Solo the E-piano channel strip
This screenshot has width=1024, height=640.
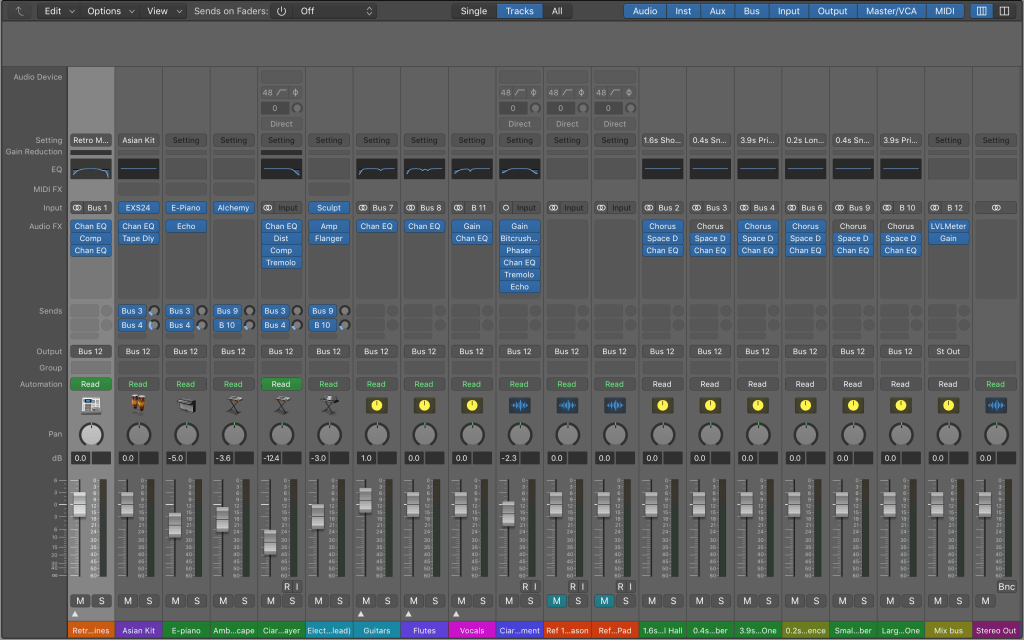click(x=197, y=601)
